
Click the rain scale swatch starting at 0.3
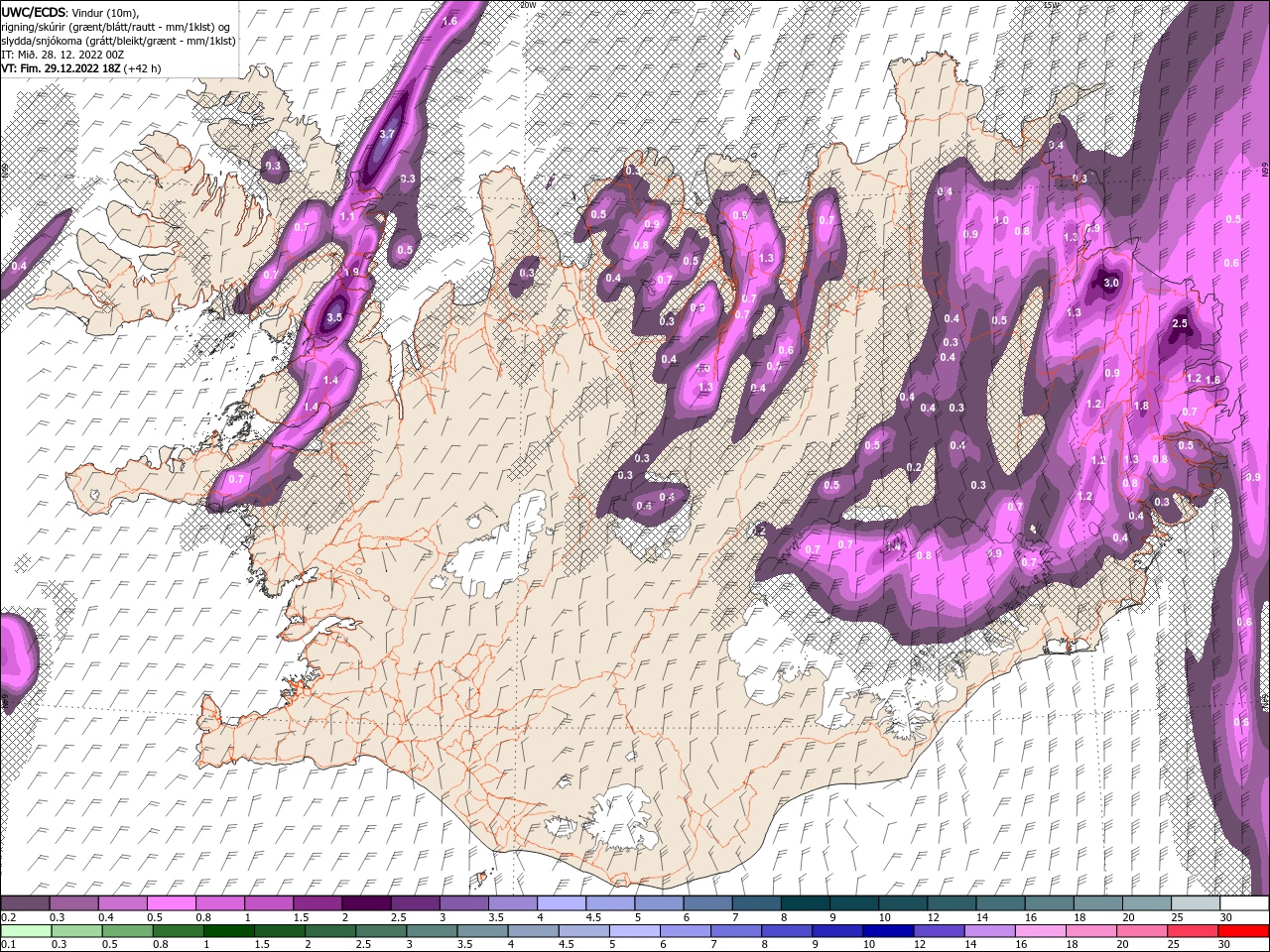(75, 931)
